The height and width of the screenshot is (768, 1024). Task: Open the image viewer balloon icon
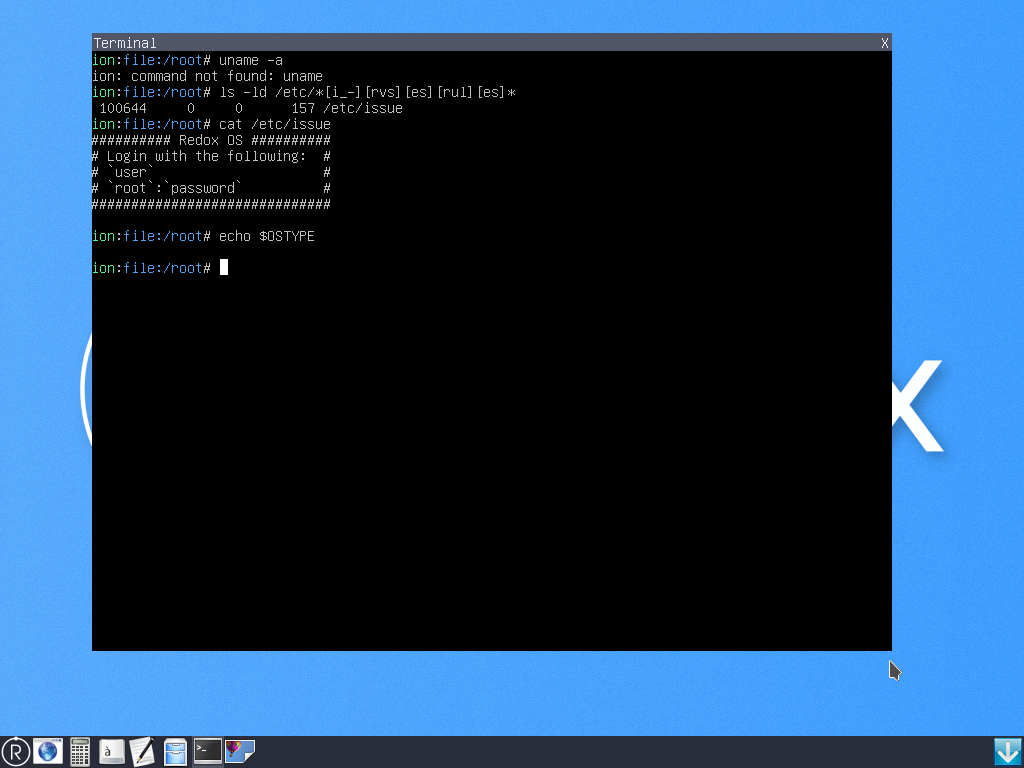click(x=240, y=751)
